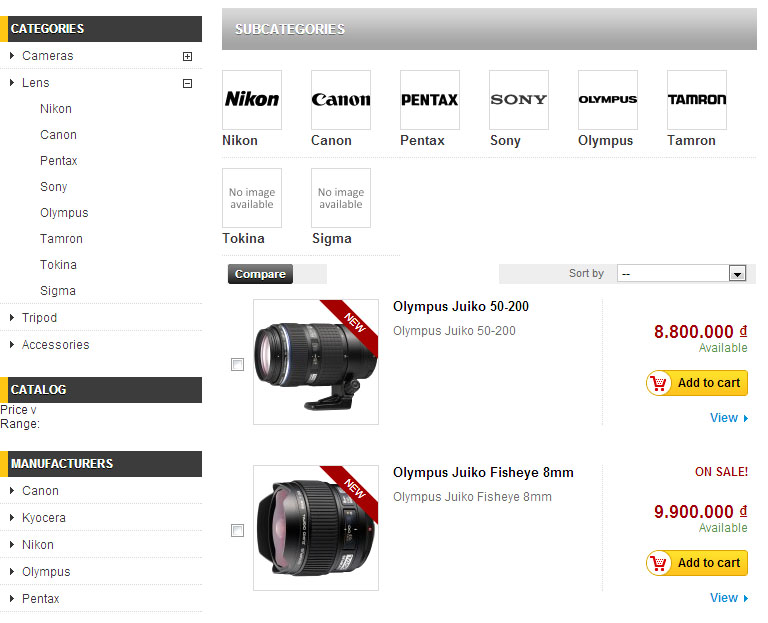
Task: Click Canon subcategory text label
Action: pyautogui.click(x=332, y=141)
